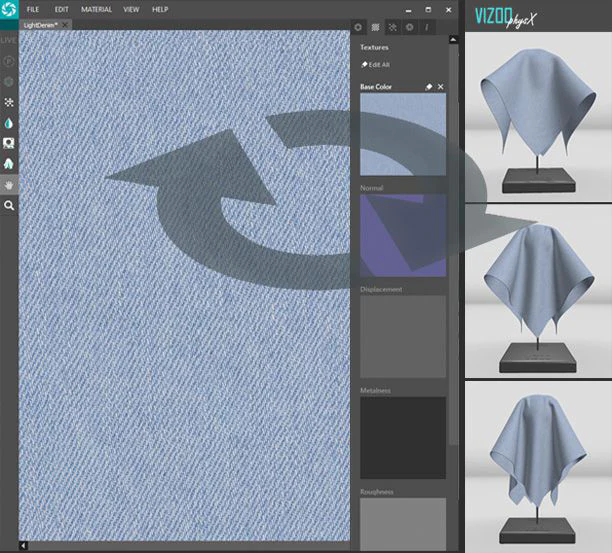Open the FILE menu

click(x=33, y=9)
